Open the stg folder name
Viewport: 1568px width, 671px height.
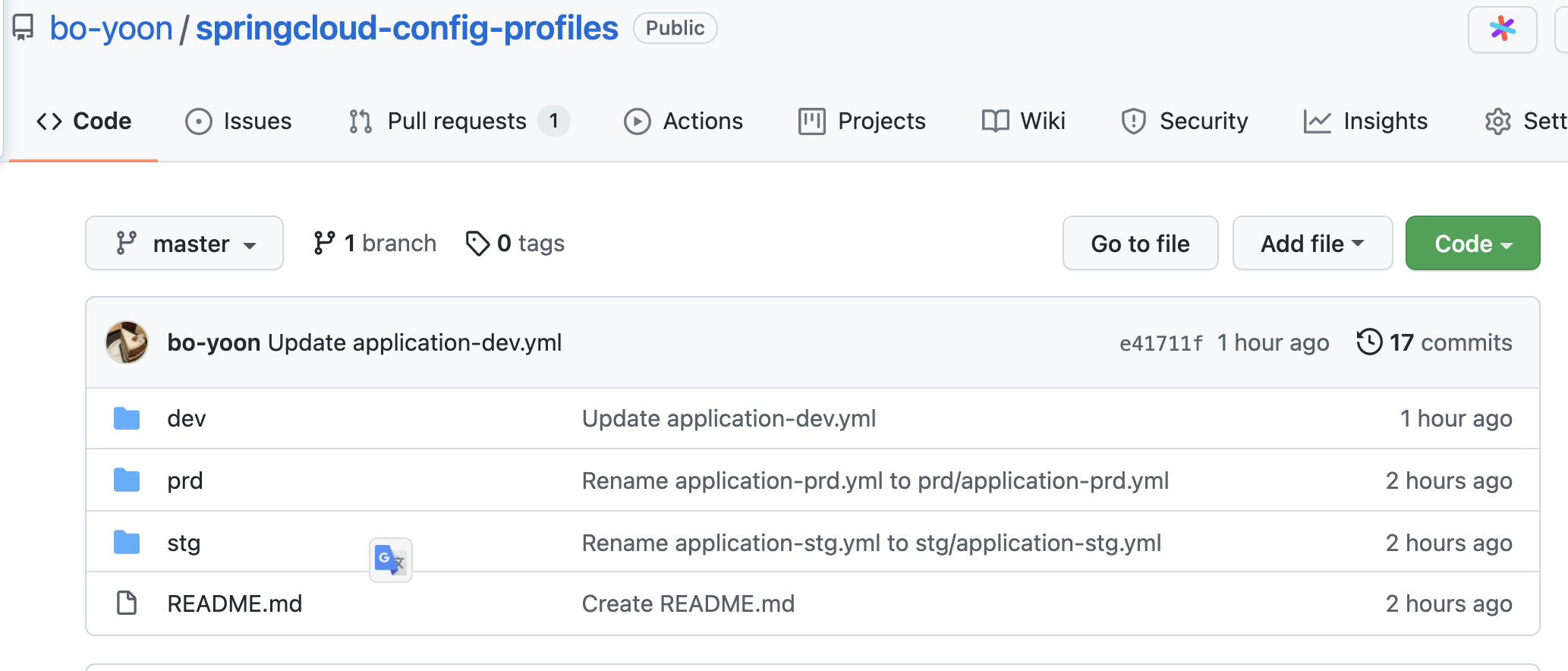184,543
